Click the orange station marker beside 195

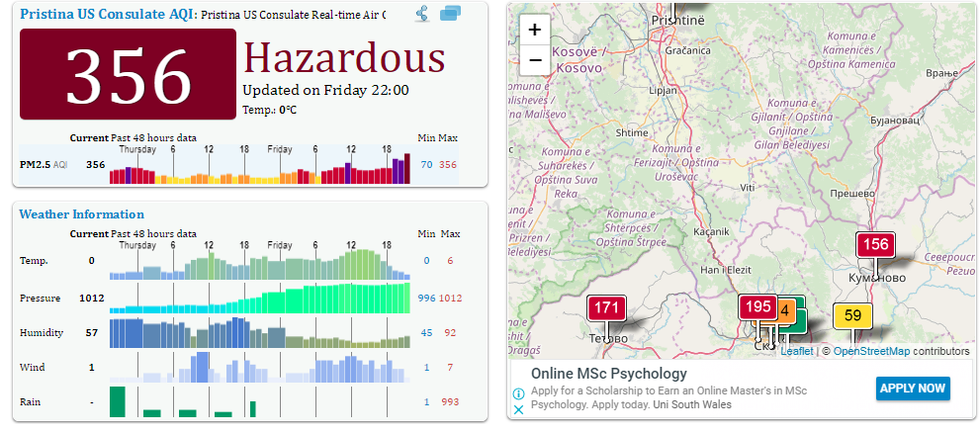tap(786, 310)
